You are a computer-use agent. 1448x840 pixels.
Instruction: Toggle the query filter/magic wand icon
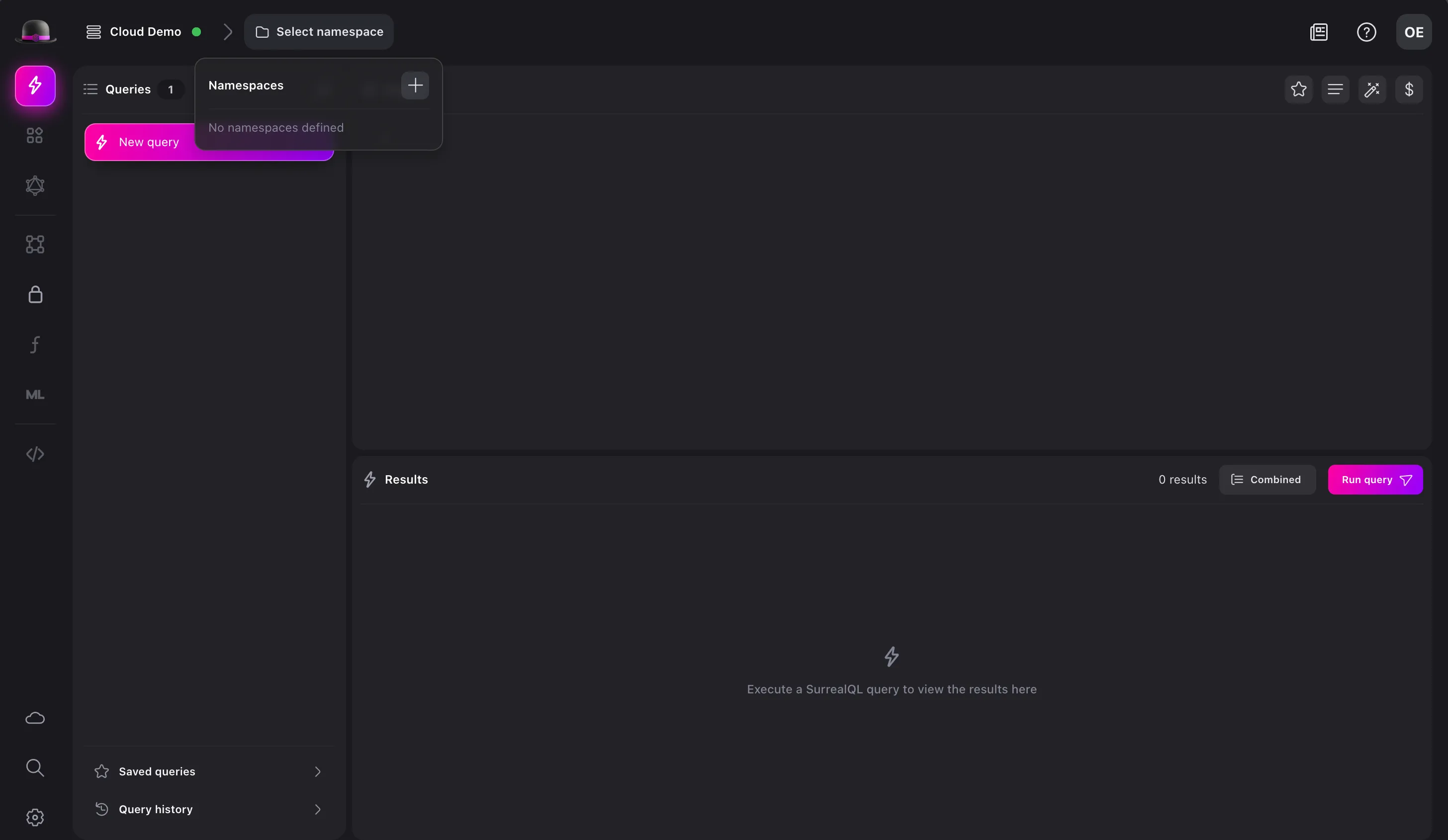point(1372,89)
